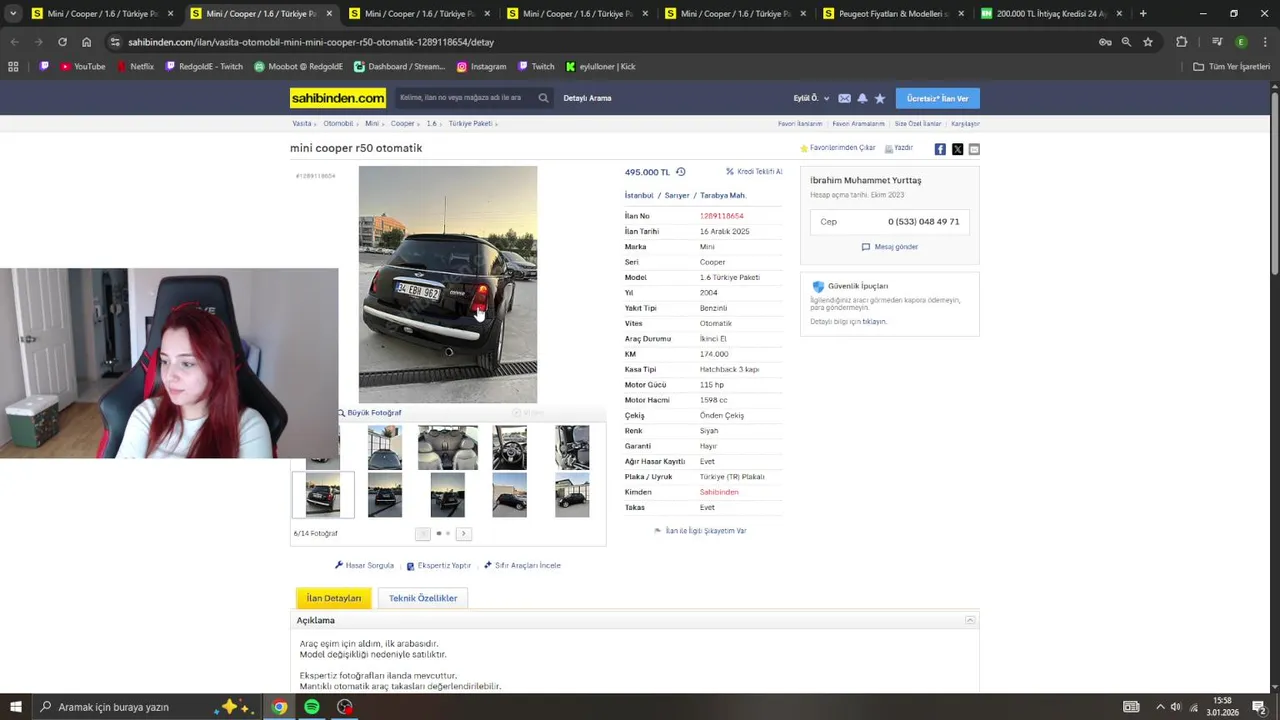Viewport: 1280px width, 720px height.
Task: Share the listing on Facebook
Action: pyautogui.click(x=940, y=149)
